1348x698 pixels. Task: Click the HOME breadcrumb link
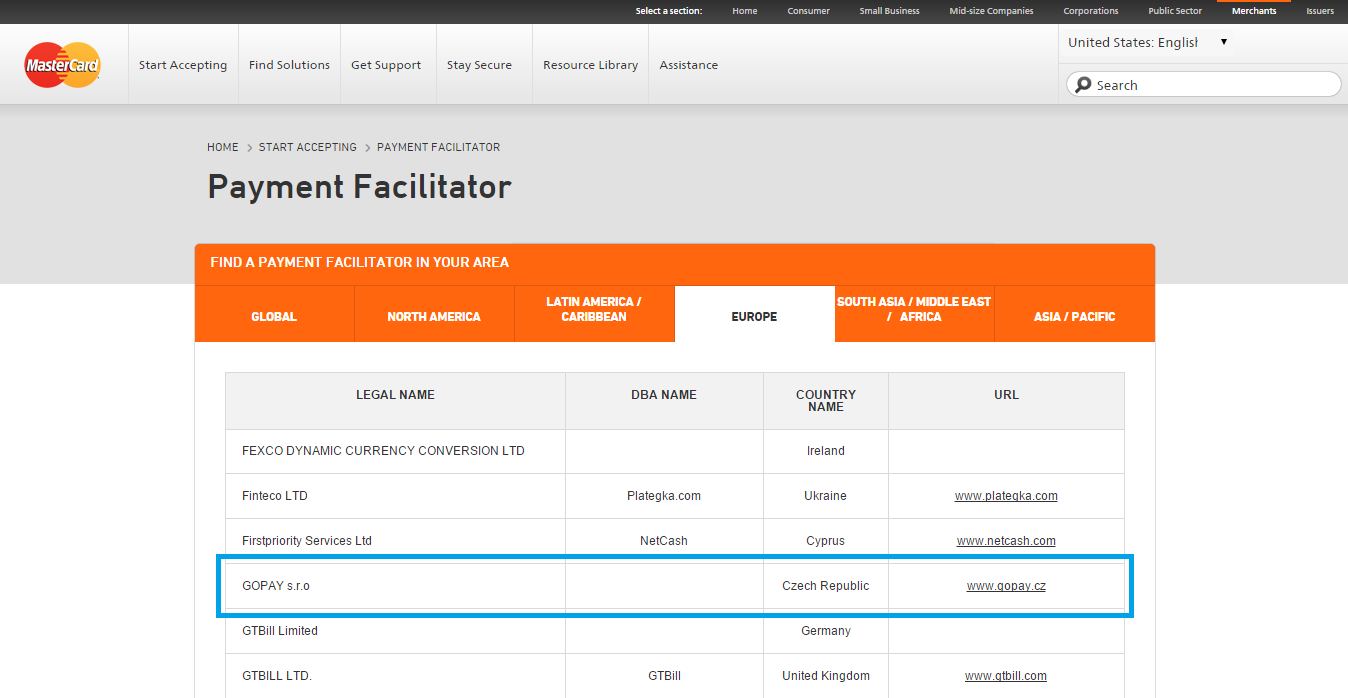point(223,147)
